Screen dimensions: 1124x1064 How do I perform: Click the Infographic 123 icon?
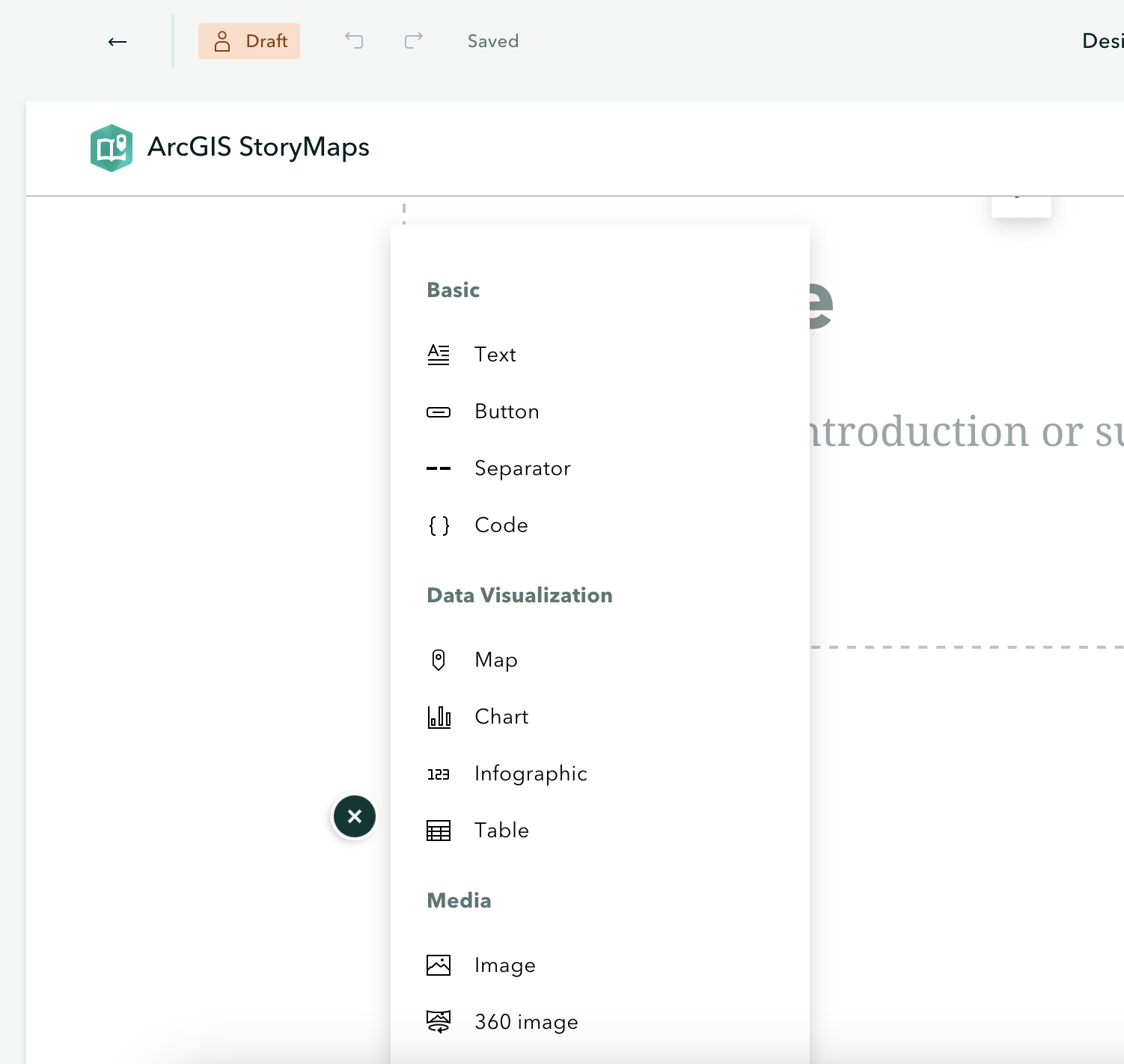pyautogui.click(x=439, y=774)
